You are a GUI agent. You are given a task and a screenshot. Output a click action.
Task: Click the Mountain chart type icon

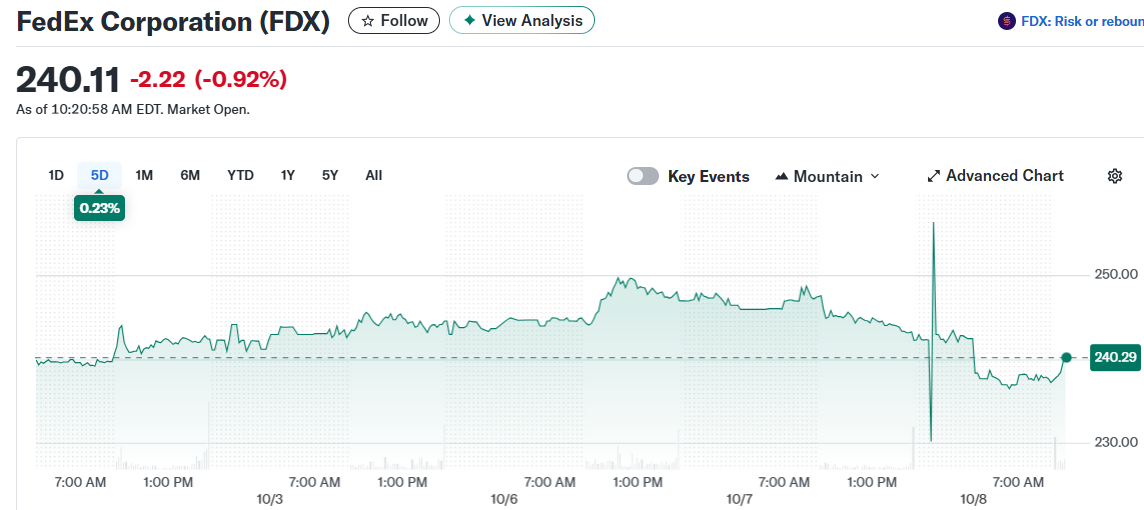point(782,177)
